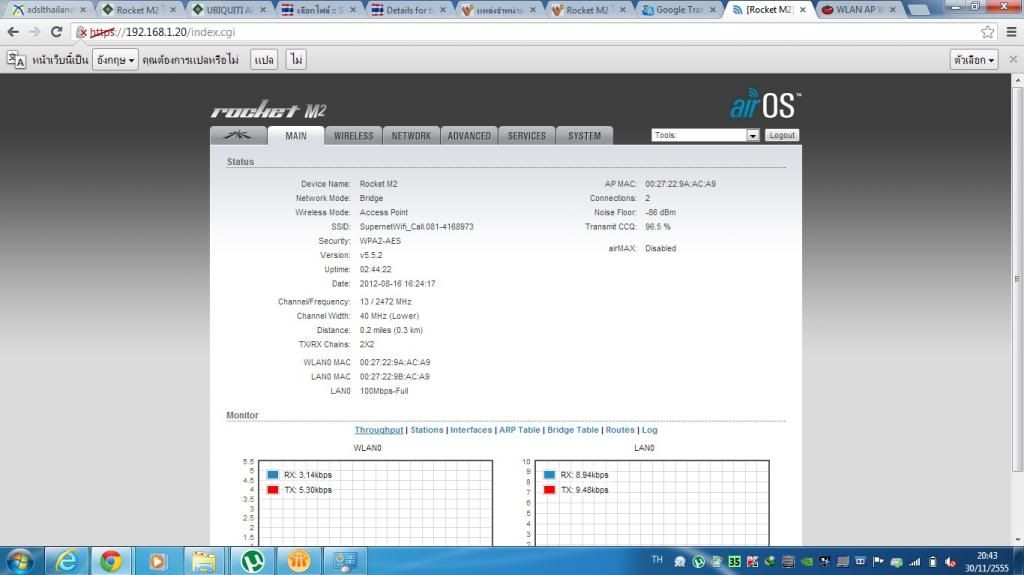Viewport: 1024px width, 575px height.
Task: Click the Logout button
Action: pyautogui.click(x=782, y=135)
